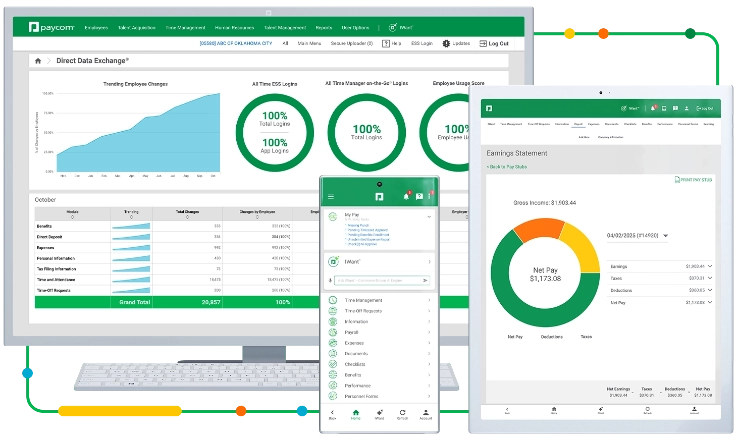Click the home icon beside Direct Data Exchange
This screenshot has width=740, height=440.
click(39, 61)
